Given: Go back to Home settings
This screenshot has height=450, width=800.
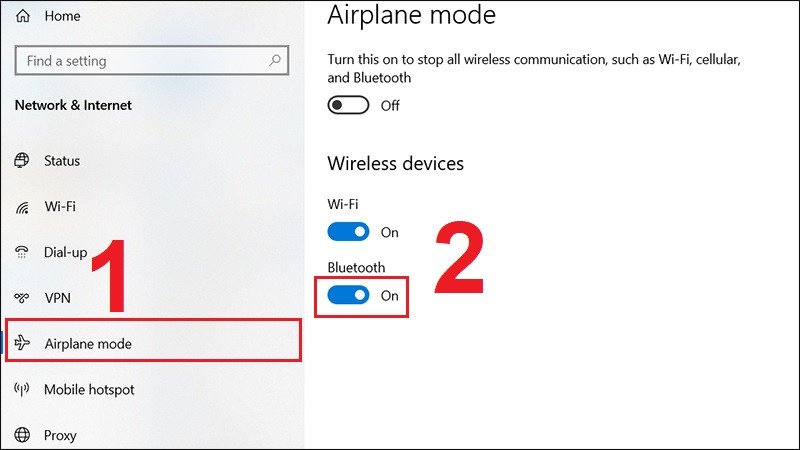Looking at the screenshot, I should point(63,16).
